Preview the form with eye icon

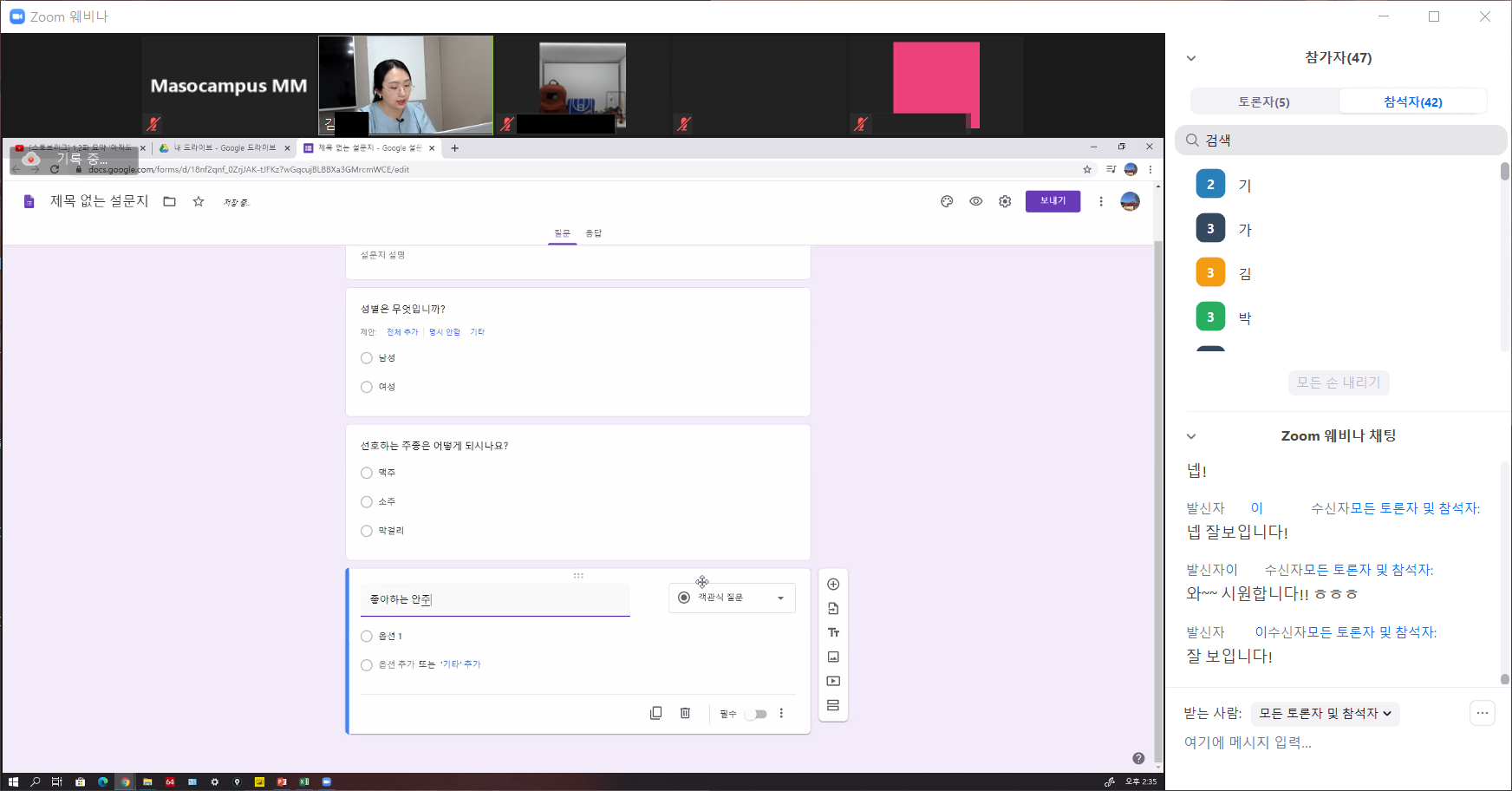click(x=976, y=201)
